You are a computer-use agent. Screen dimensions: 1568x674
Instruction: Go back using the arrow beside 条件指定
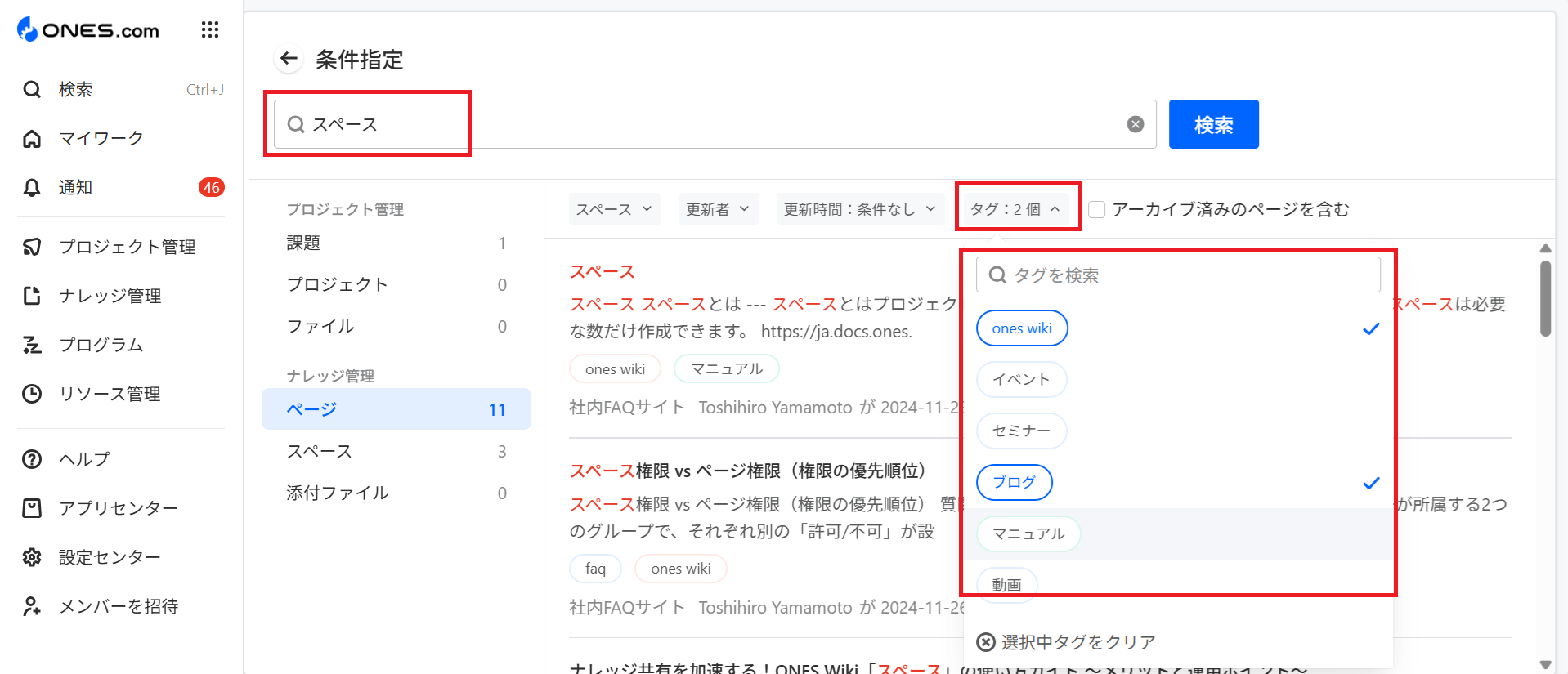pyautogui.click(x=289, y=59)
